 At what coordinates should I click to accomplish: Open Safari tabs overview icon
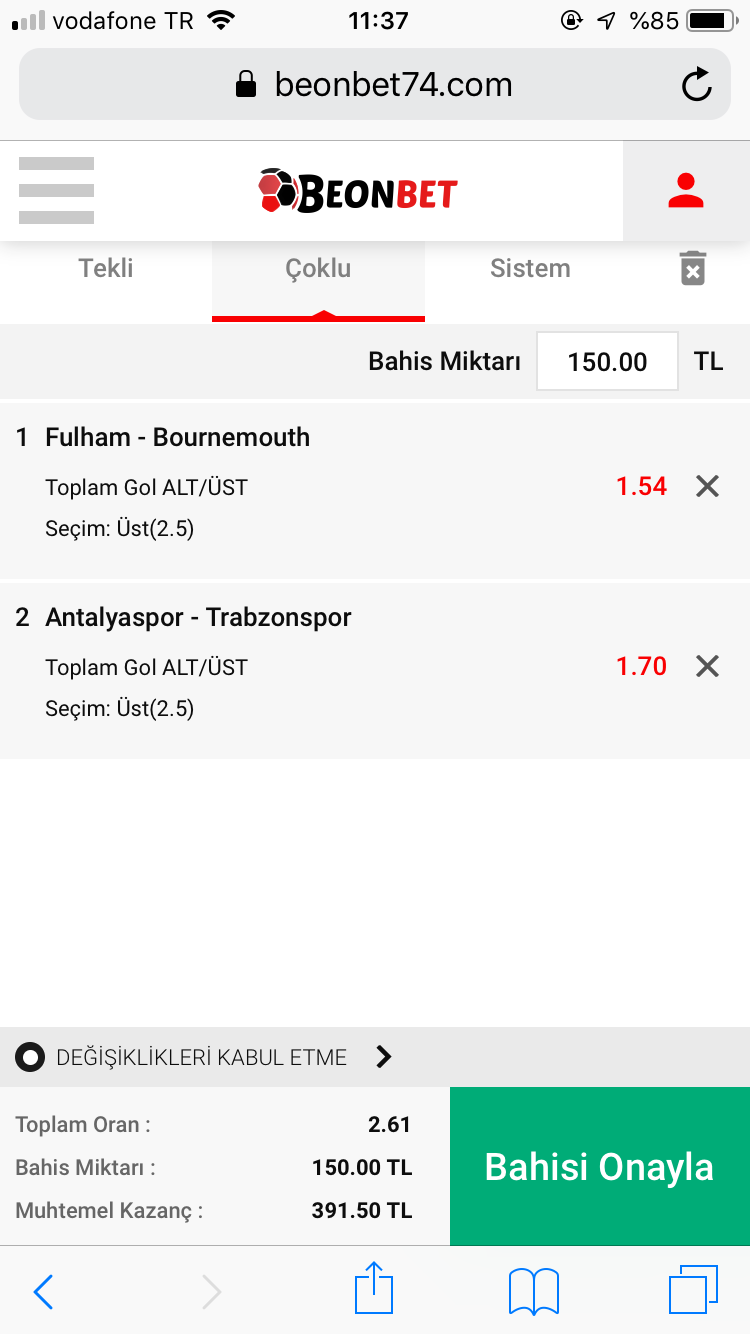tap(693, 1289)
